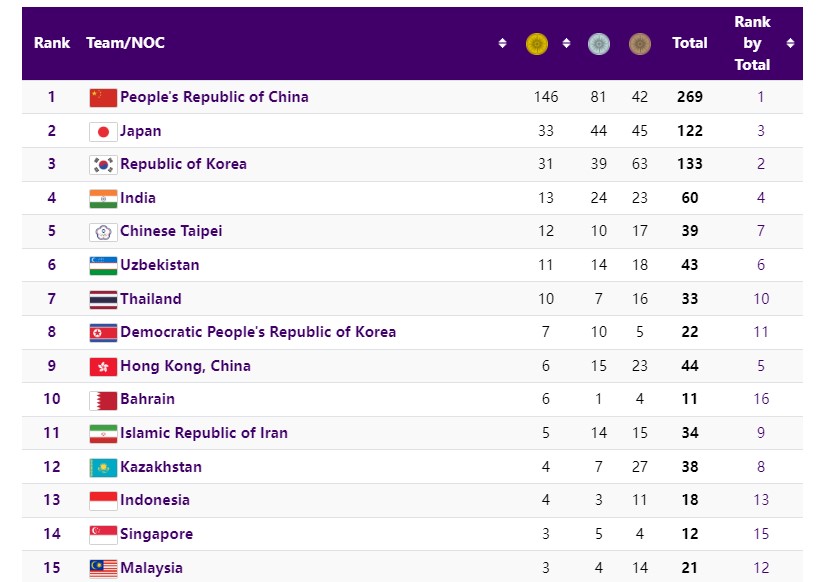
Task: Click the DPR Korea flag icon
Action: click(x=103, y=333)
